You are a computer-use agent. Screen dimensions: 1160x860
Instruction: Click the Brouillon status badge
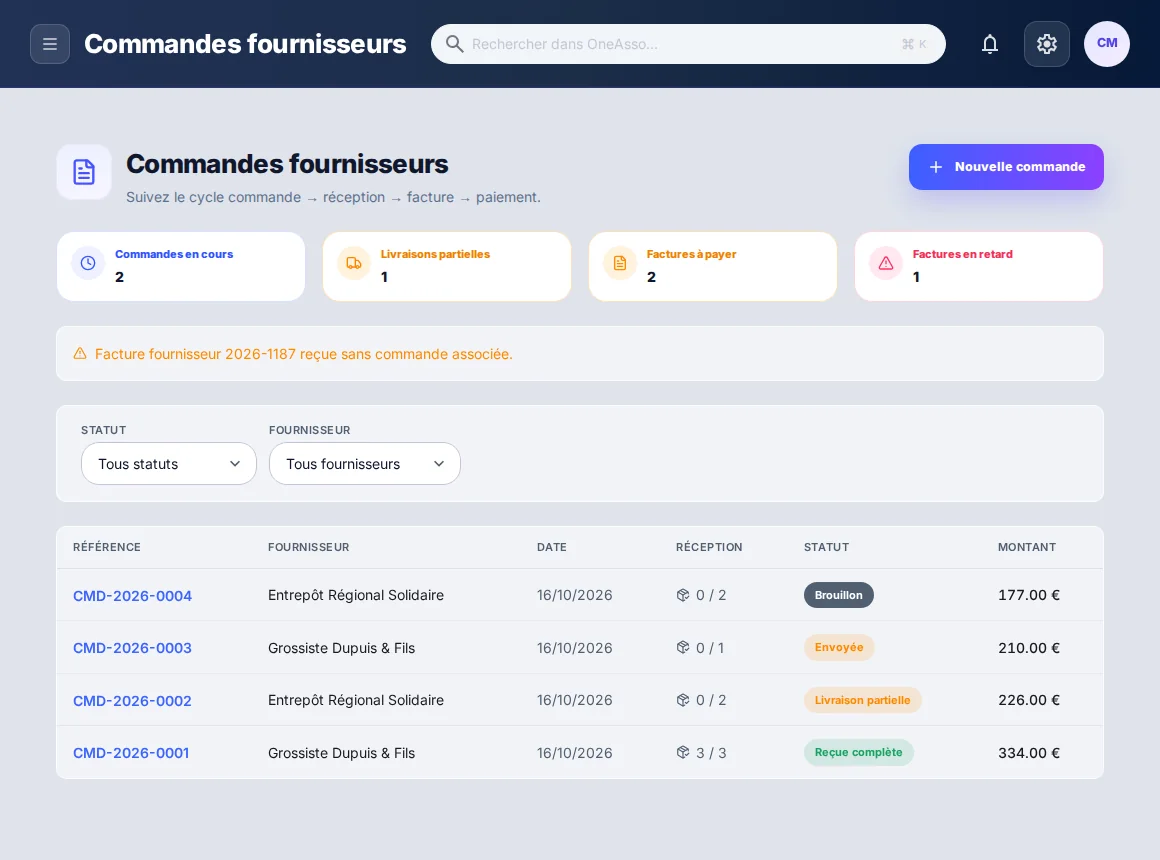(x=838, y=595)
